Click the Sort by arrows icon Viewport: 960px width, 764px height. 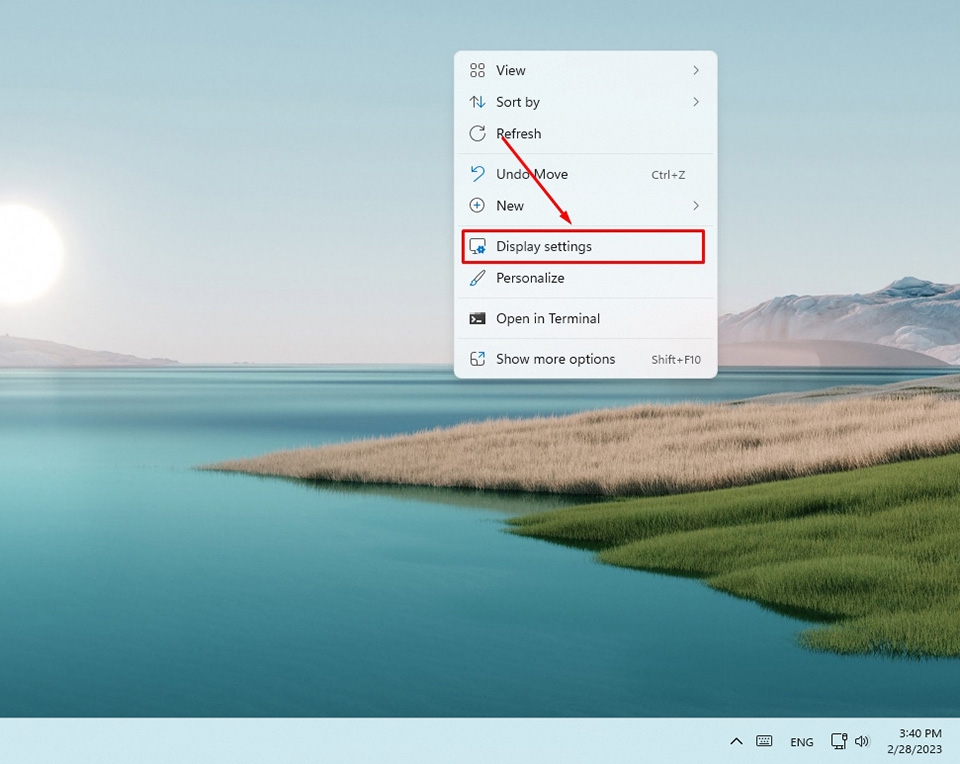[478, 102]
